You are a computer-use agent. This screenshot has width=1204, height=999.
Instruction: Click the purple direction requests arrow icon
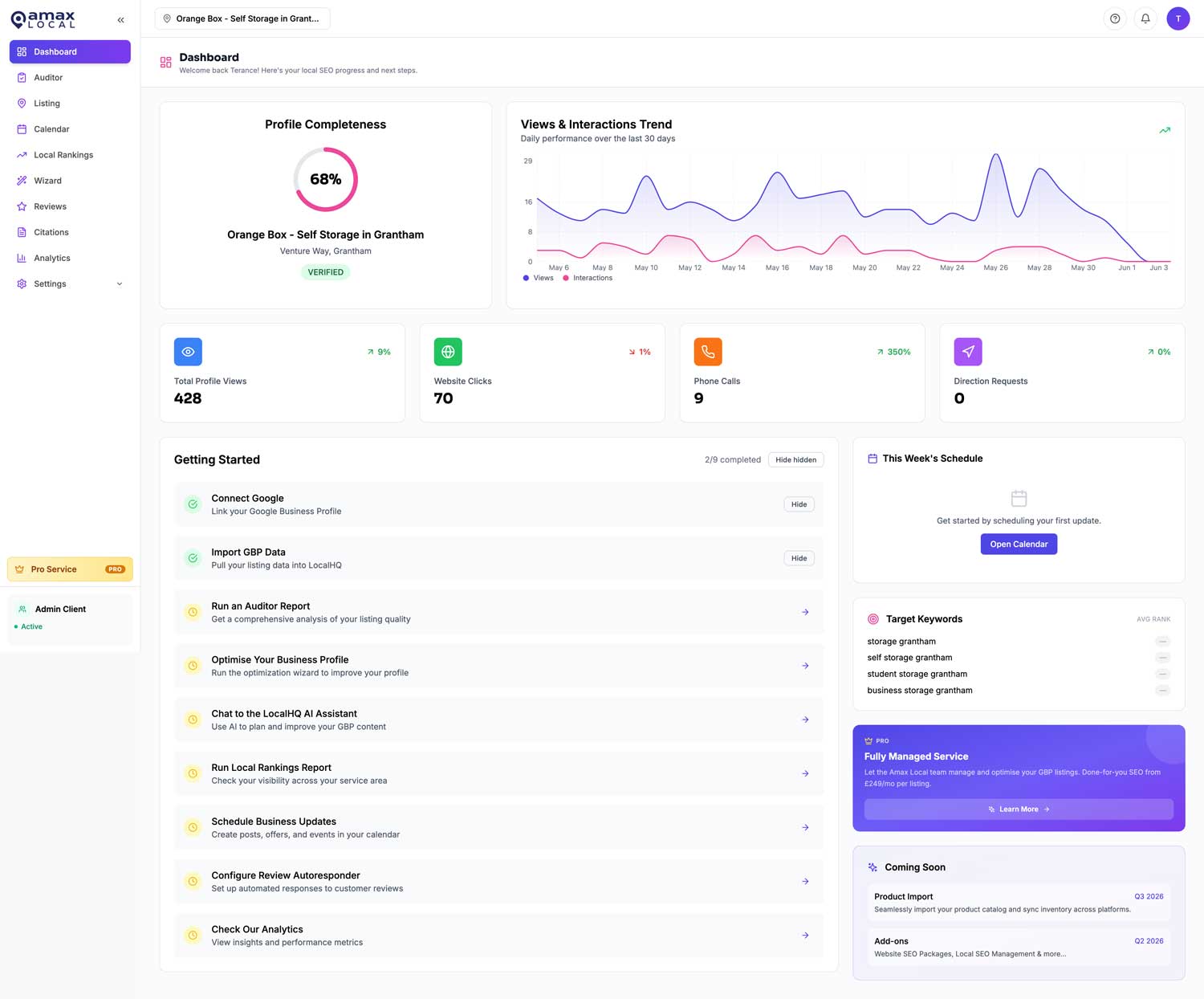(x=968, y=352)
